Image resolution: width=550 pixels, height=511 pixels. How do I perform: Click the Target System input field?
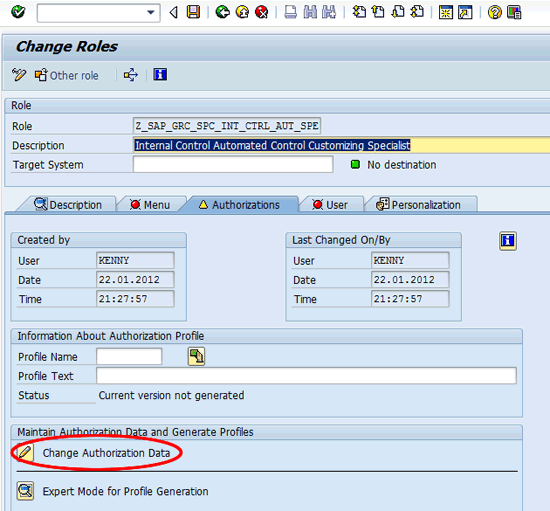pyautogui.click(x=233, y=164)
